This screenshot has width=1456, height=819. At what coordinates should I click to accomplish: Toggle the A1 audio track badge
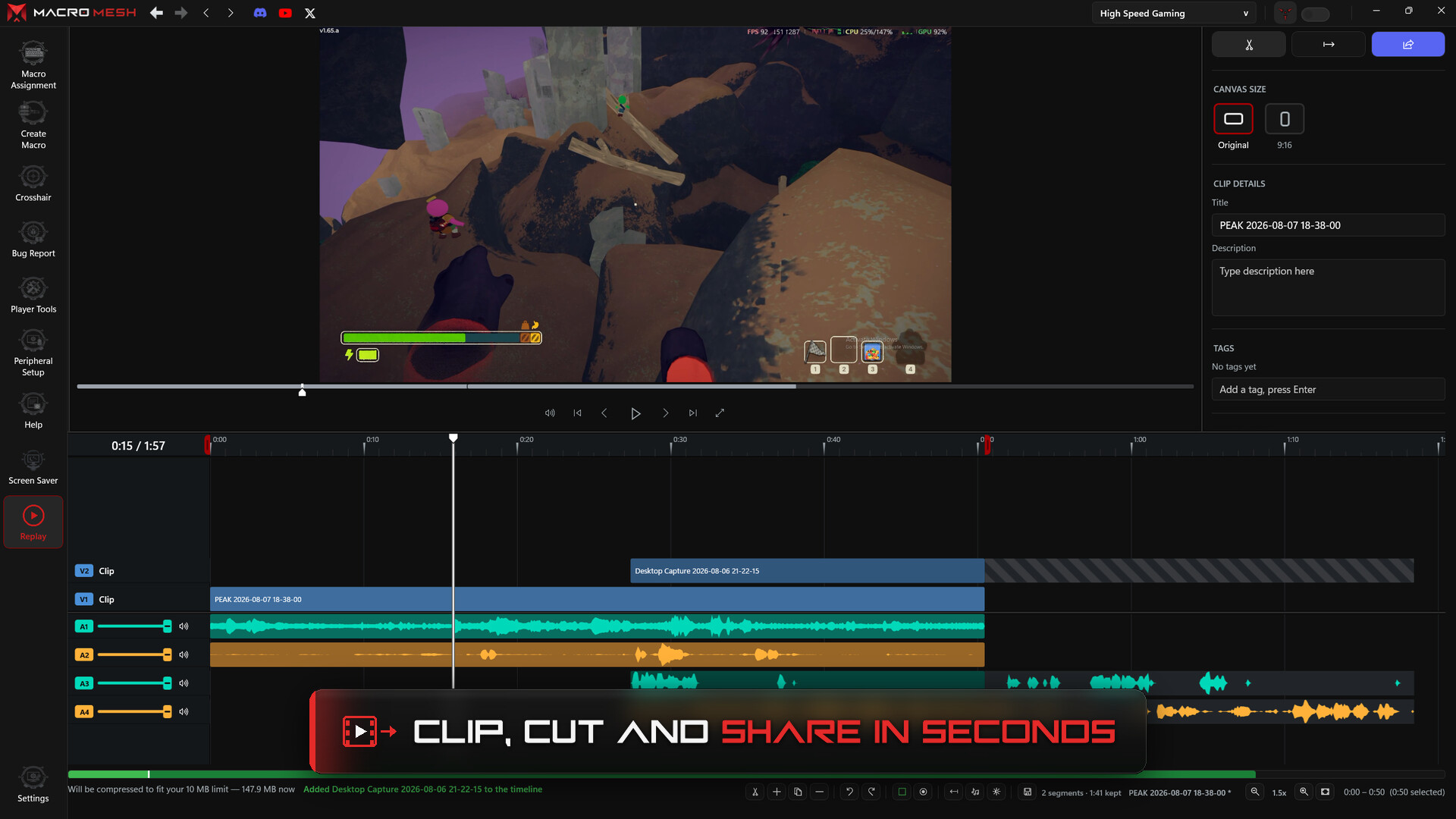84,626
